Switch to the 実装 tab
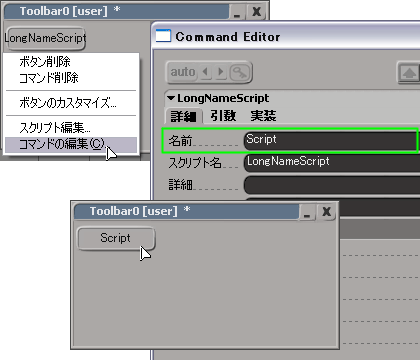The image size is (420, 360). click(263, 116)
